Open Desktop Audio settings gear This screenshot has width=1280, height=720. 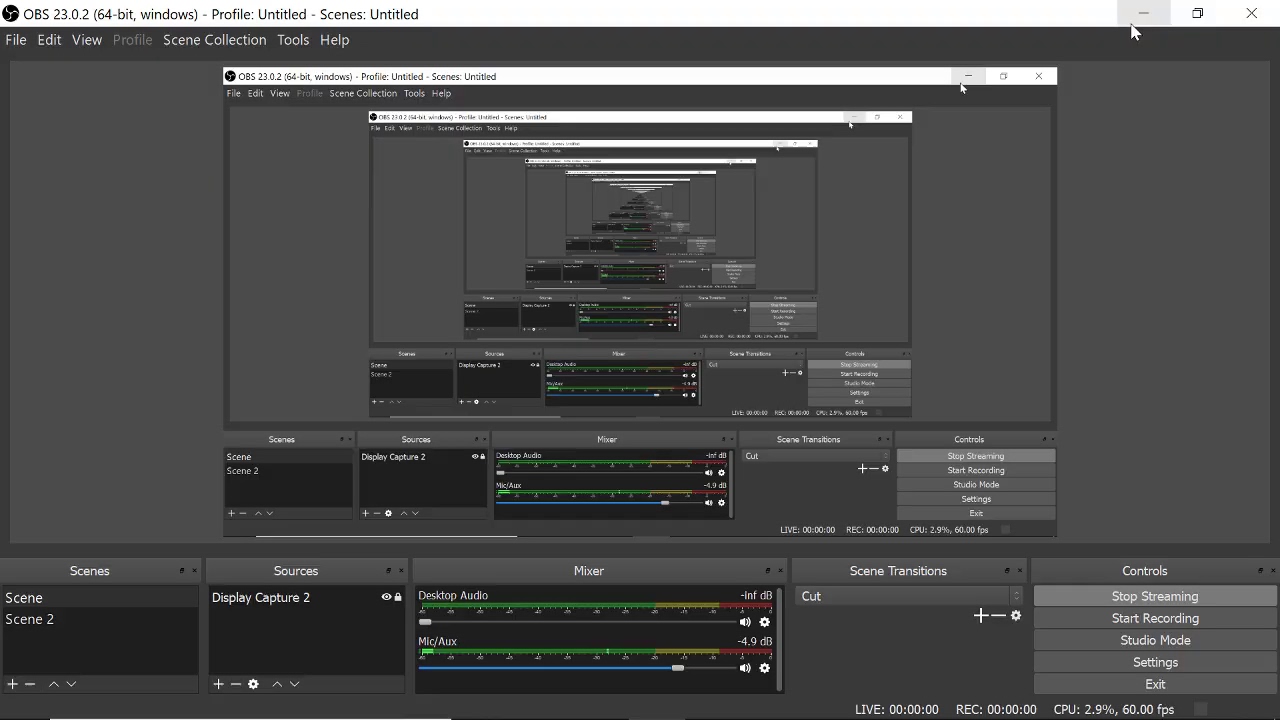tap(765, 622)
